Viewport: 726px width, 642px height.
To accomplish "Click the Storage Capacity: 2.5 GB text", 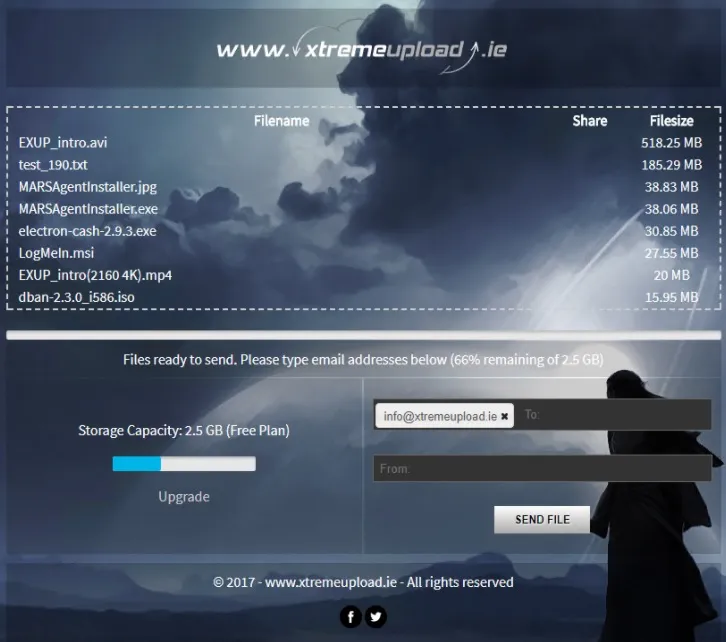I will 184,430.
